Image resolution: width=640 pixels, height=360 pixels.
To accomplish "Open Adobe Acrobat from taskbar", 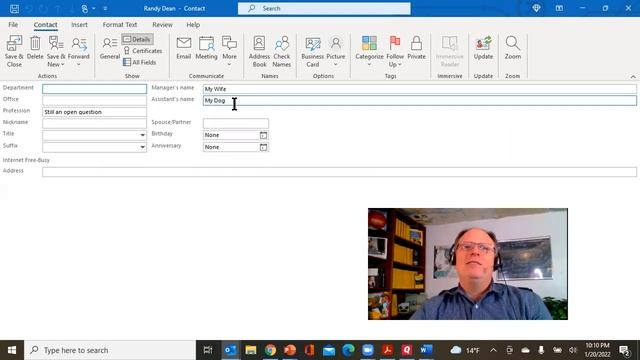I will tap(387, 350).
